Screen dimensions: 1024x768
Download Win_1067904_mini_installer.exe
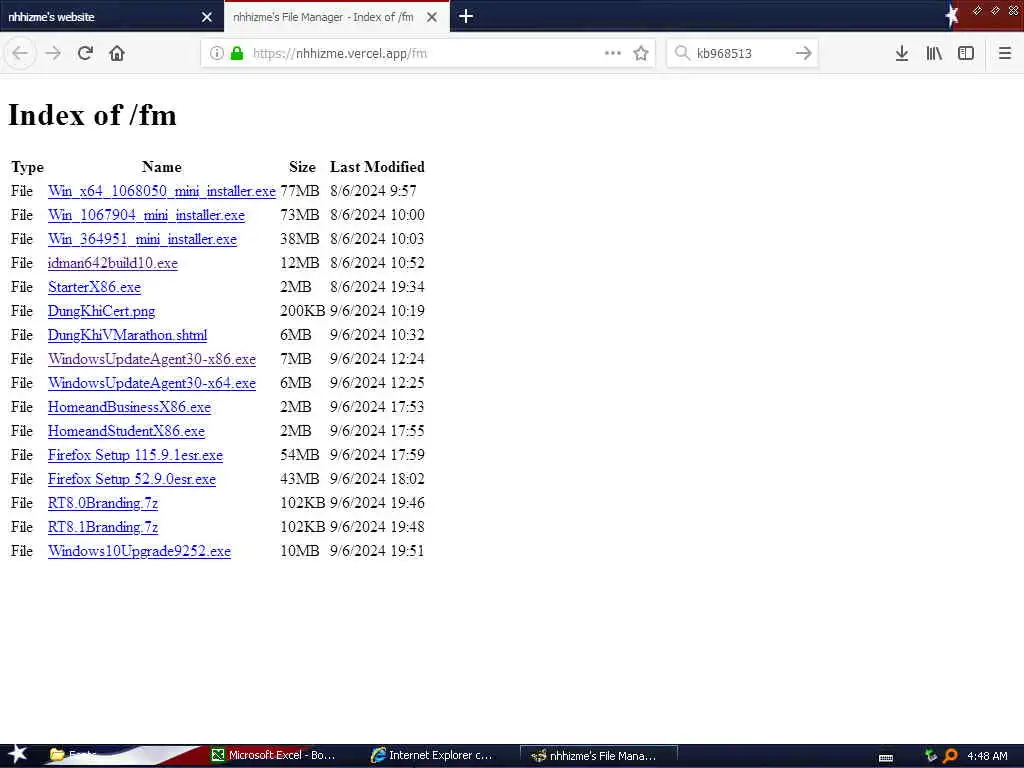146,215
